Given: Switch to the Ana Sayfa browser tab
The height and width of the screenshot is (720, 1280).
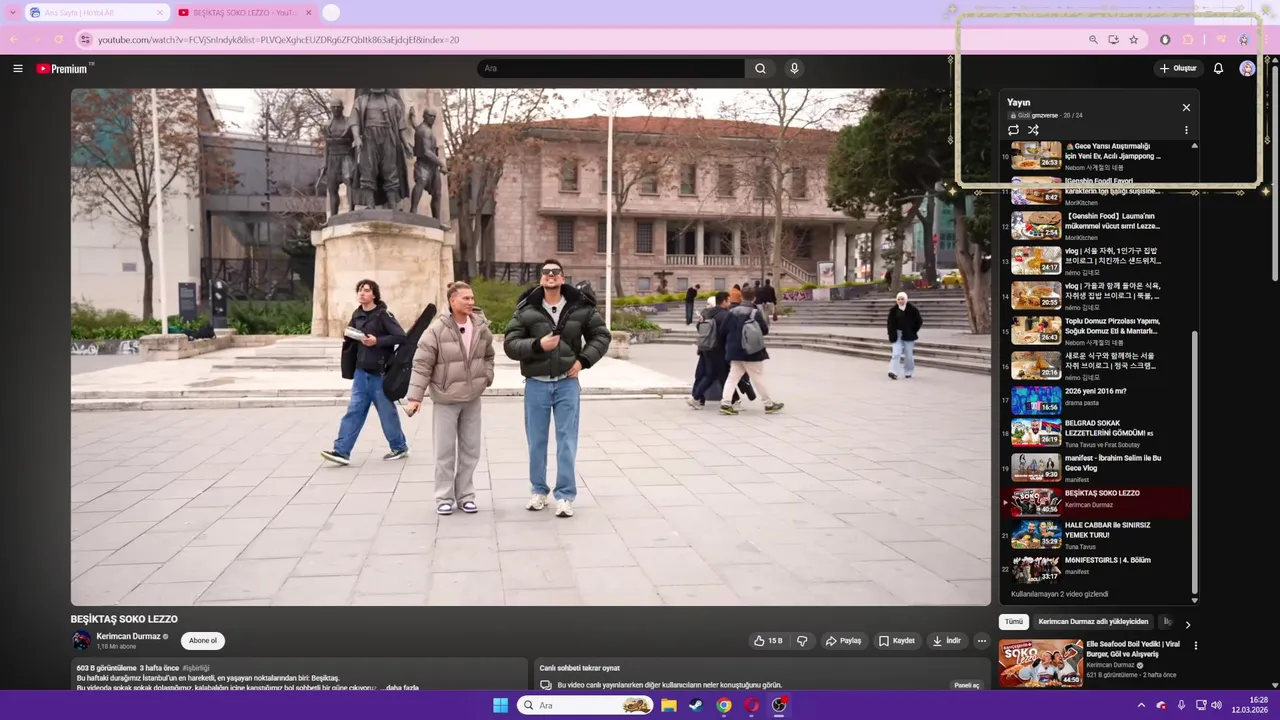Looking at the screenshot, I should [97, 12].
